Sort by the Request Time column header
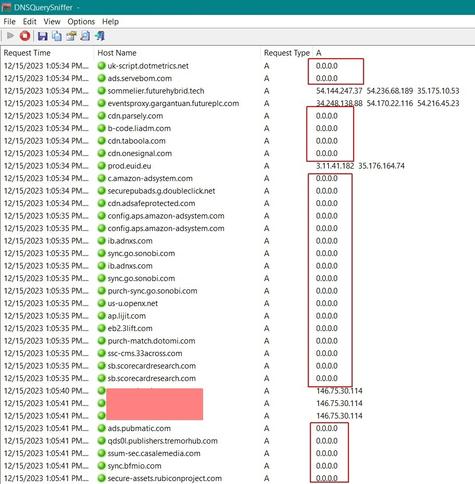 pyautogui.click(x=27, y=53)
